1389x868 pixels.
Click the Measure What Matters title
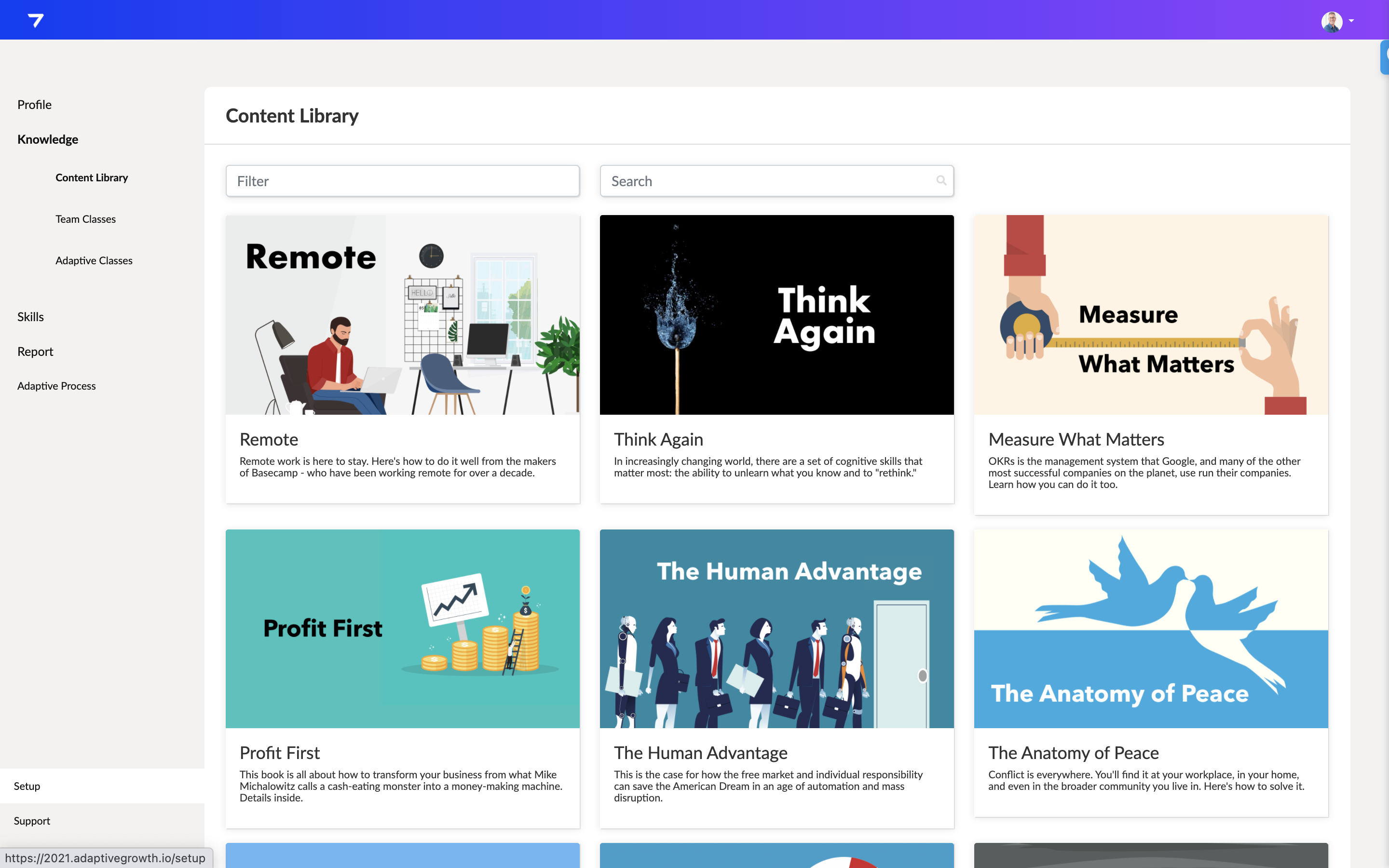[x=1076, y=439]
